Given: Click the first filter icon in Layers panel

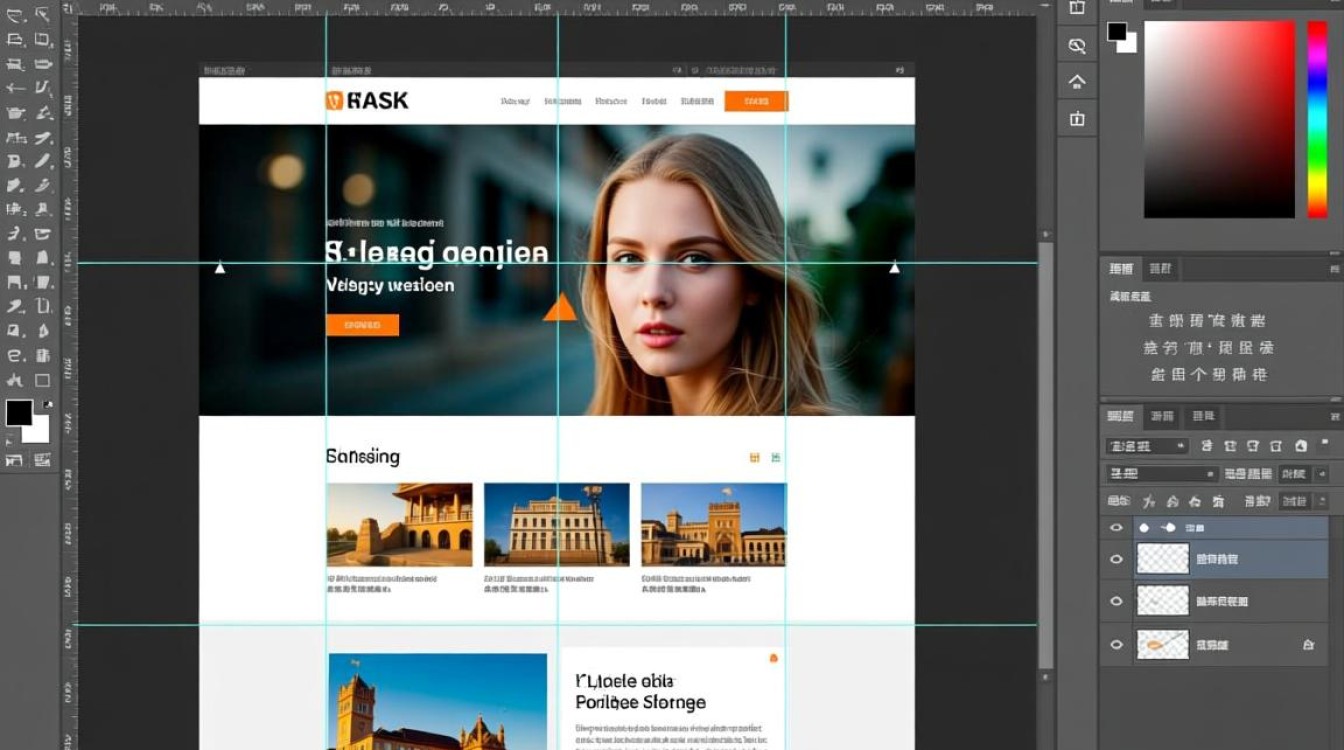Looking at the screenshot, I should (x=1207, y=446).
